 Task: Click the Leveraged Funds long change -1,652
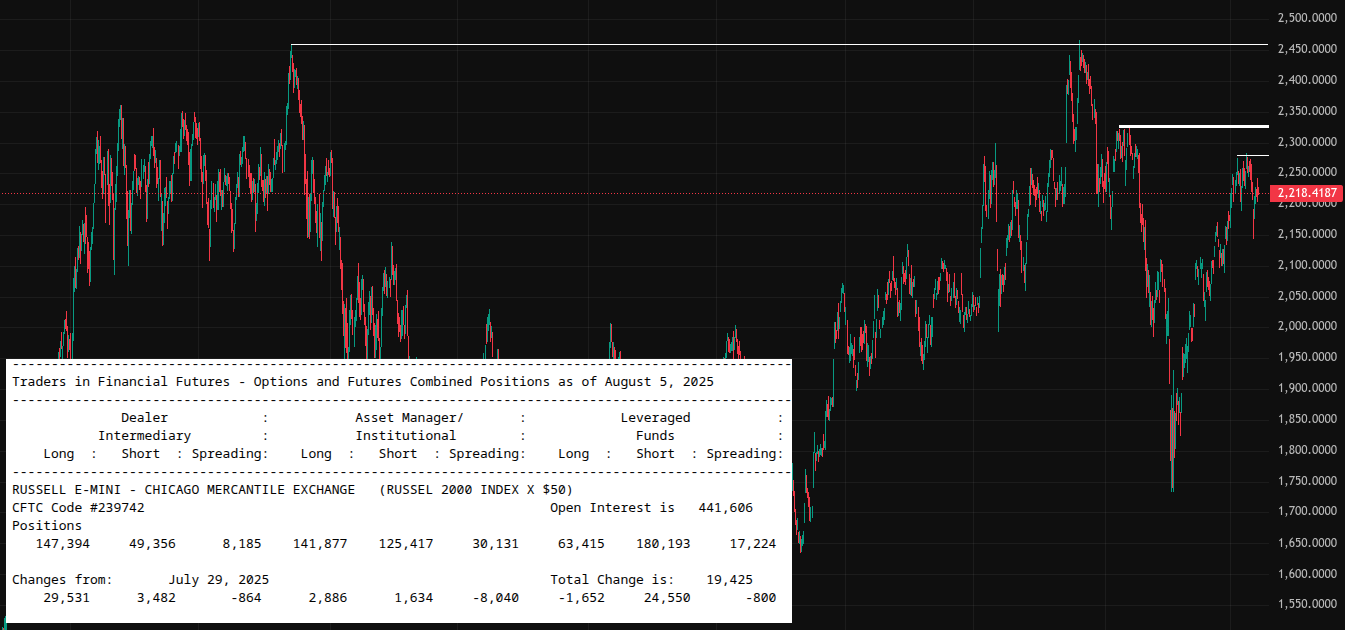coord(581,597)
